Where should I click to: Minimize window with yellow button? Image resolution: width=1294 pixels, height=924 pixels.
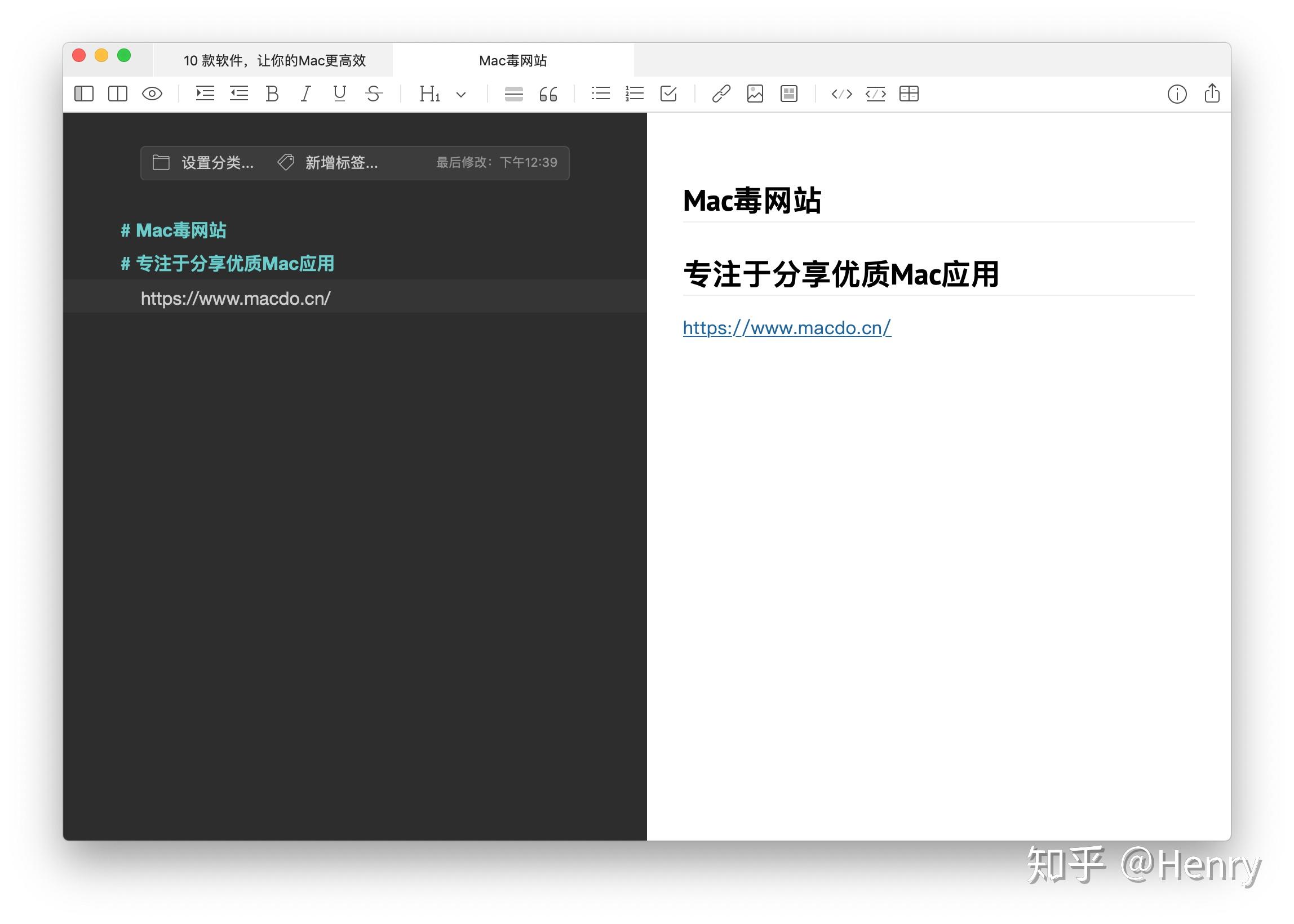[101, 56]
